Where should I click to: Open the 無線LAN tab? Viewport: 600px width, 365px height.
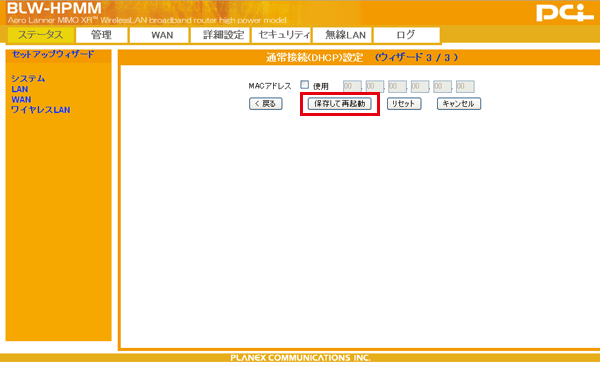click(342, 35)
